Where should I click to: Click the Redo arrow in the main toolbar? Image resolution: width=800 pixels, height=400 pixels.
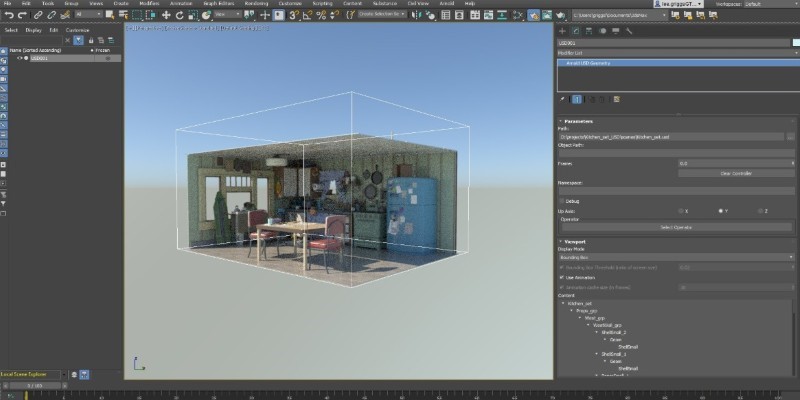point(22,15)
